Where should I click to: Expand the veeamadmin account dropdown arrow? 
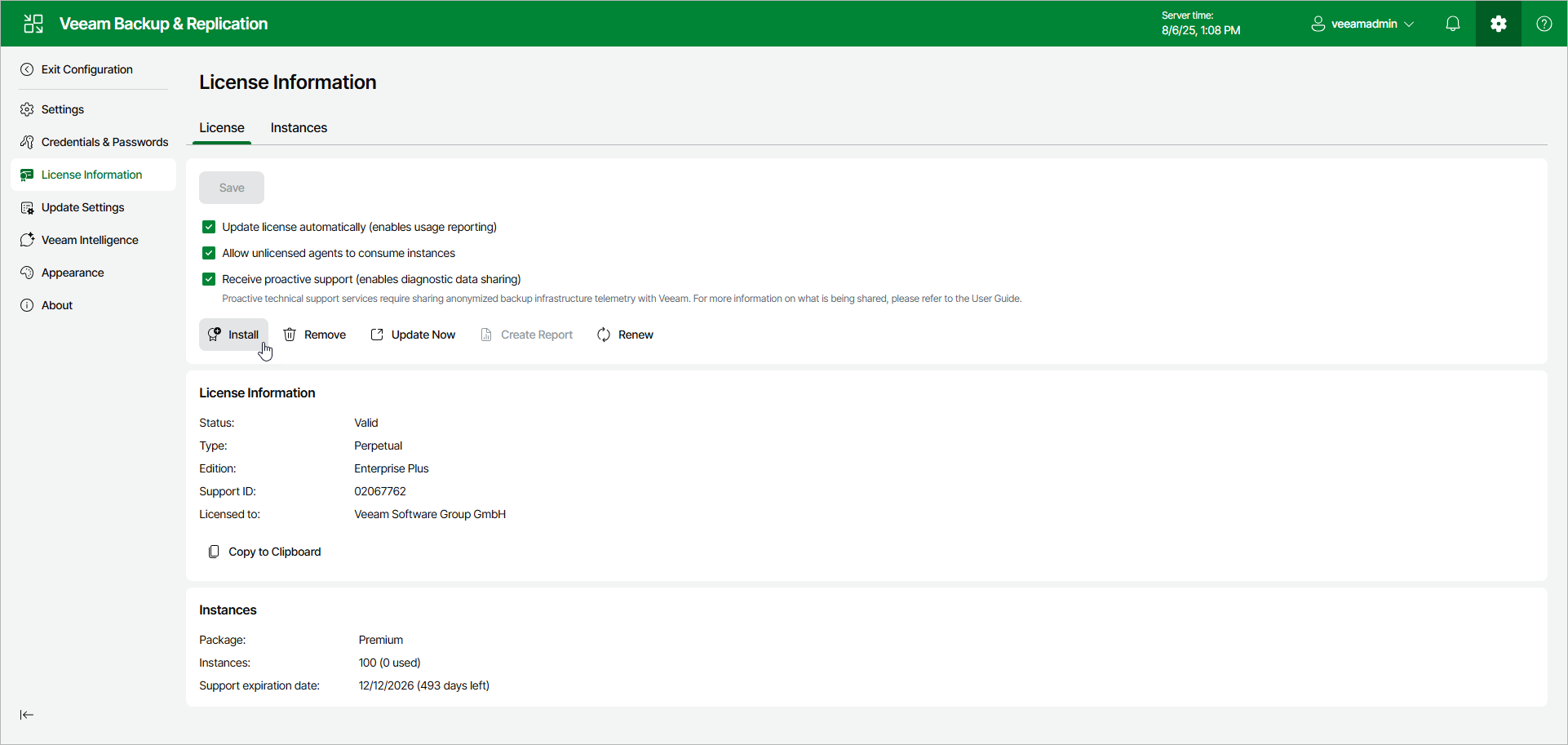(1409, 24)
